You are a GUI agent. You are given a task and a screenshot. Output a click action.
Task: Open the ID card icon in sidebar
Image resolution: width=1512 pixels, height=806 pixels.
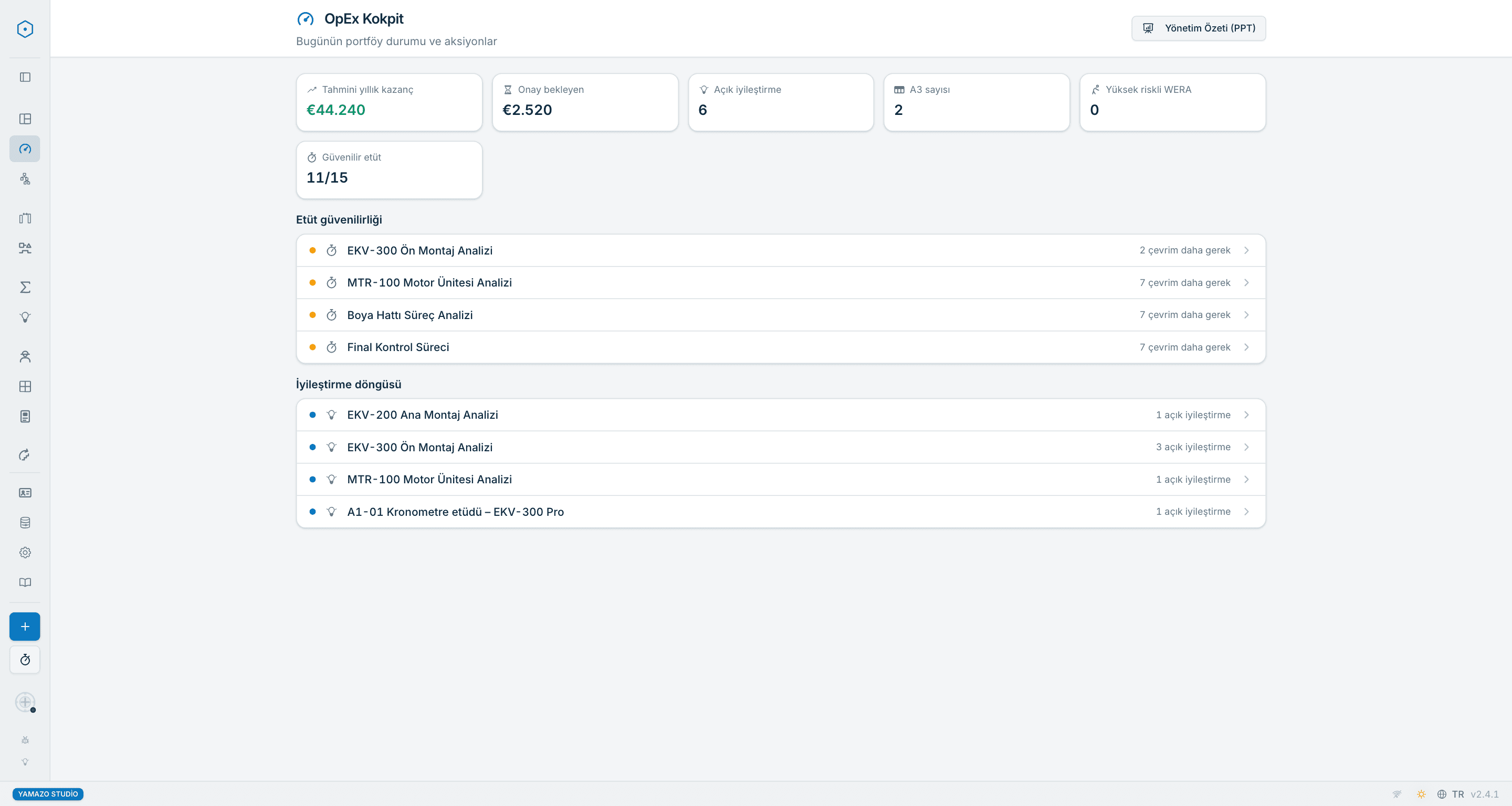point(25,493)
